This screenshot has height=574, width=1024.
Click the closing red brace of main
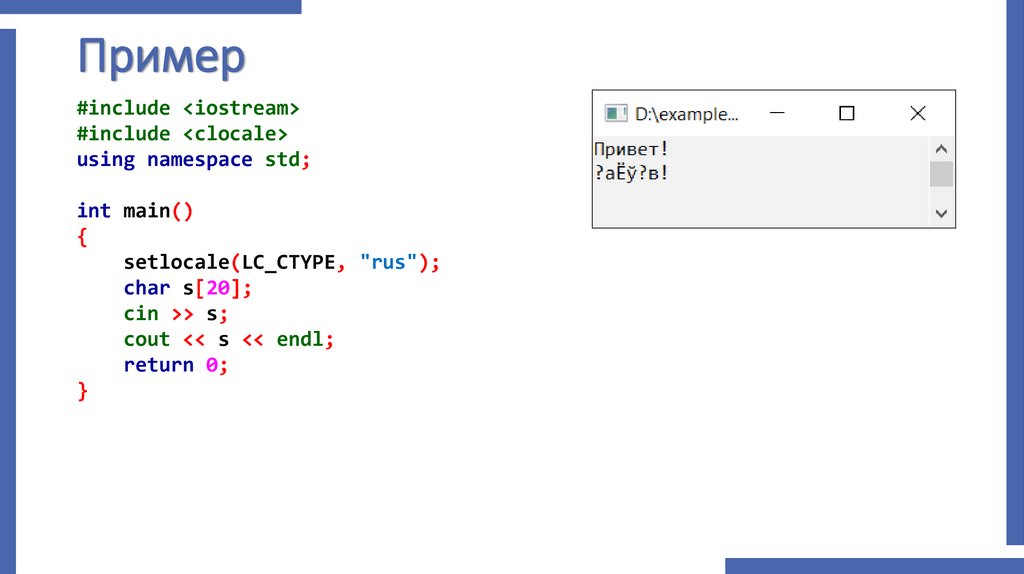pos(82,391)
